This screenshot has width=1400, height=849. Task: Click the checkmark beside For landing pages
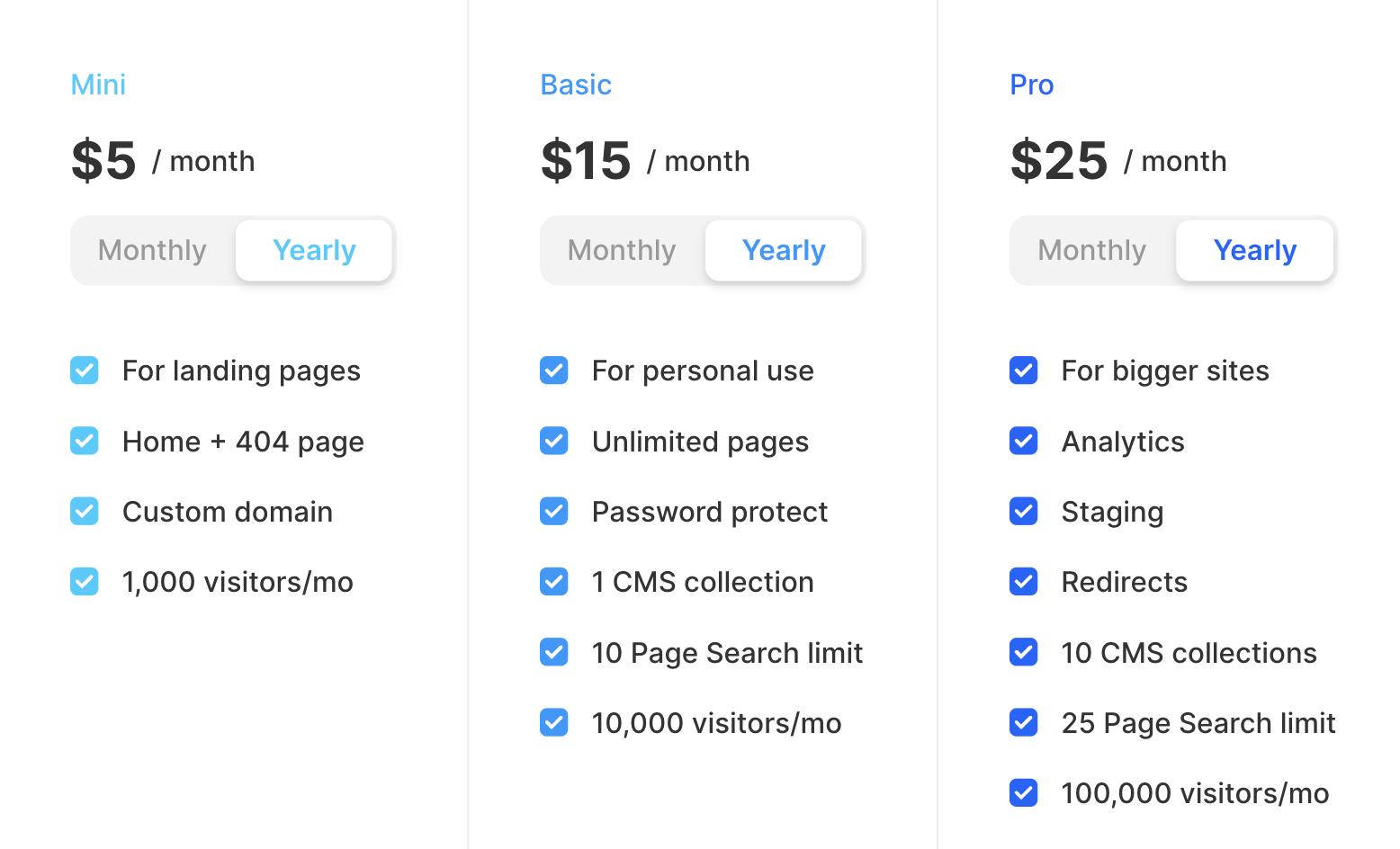pos(85,371)
